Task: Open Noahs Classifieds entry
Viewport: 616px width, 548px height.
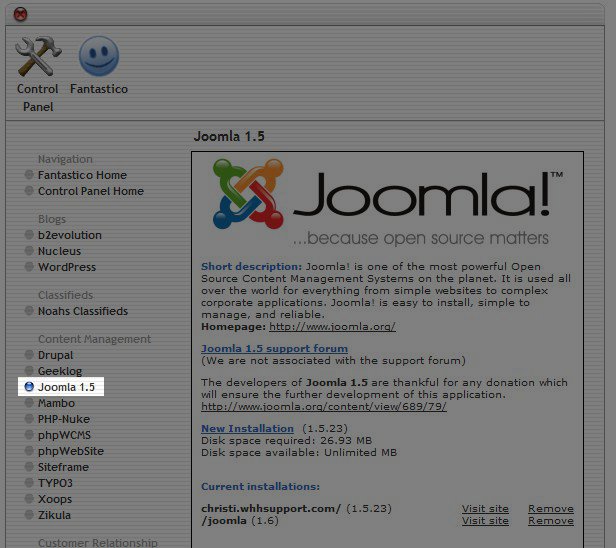Action: 82,311
